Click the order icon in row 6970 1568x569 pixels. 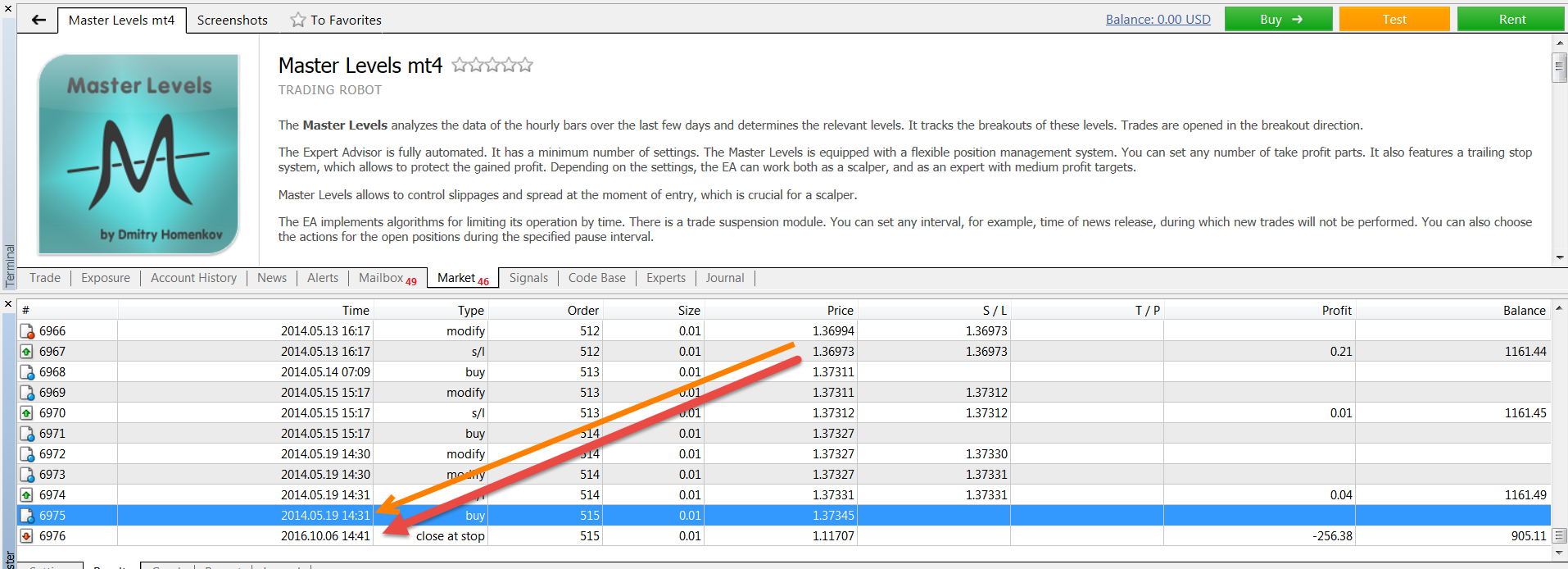coord(27,413)
